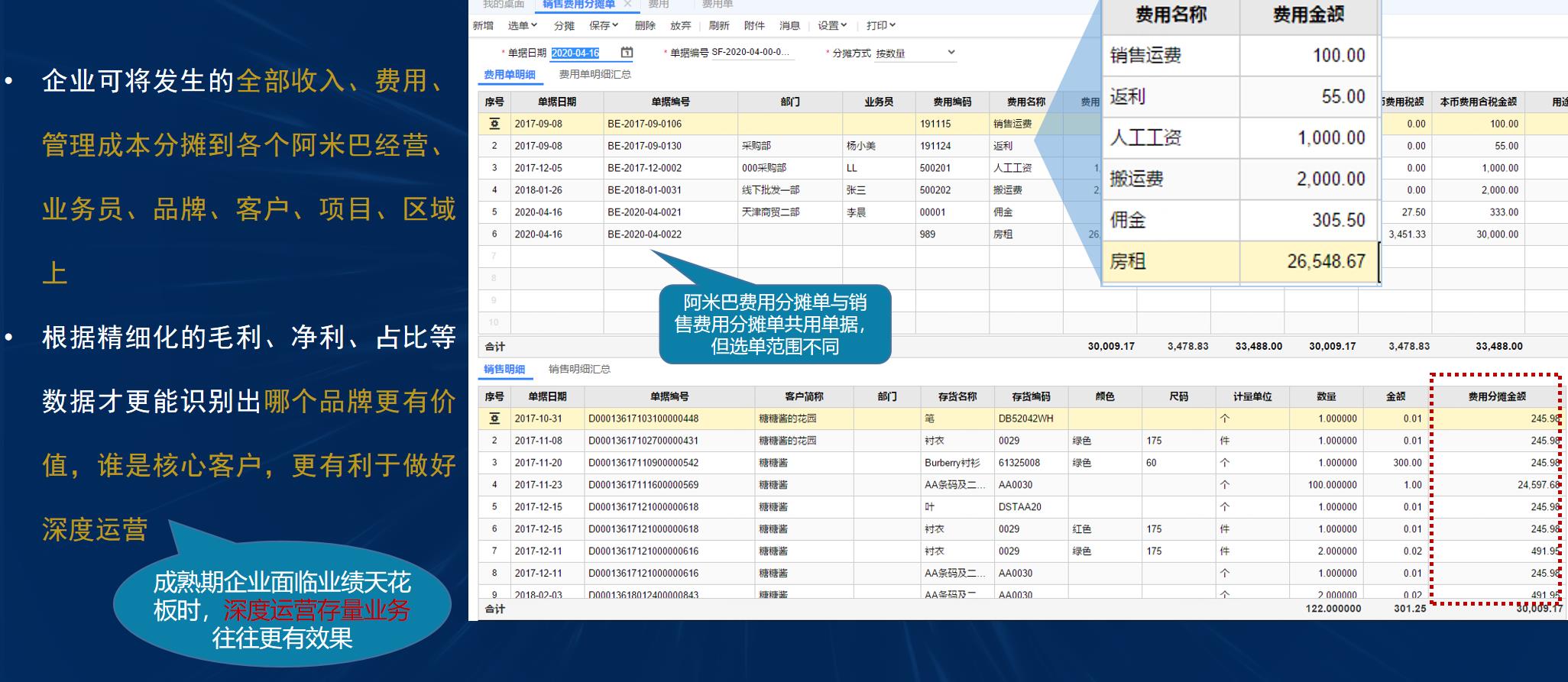The width and height of the screenshot is (1568, 682).
Task: Click the 删除 toolbar button
Action: [645, 25]
